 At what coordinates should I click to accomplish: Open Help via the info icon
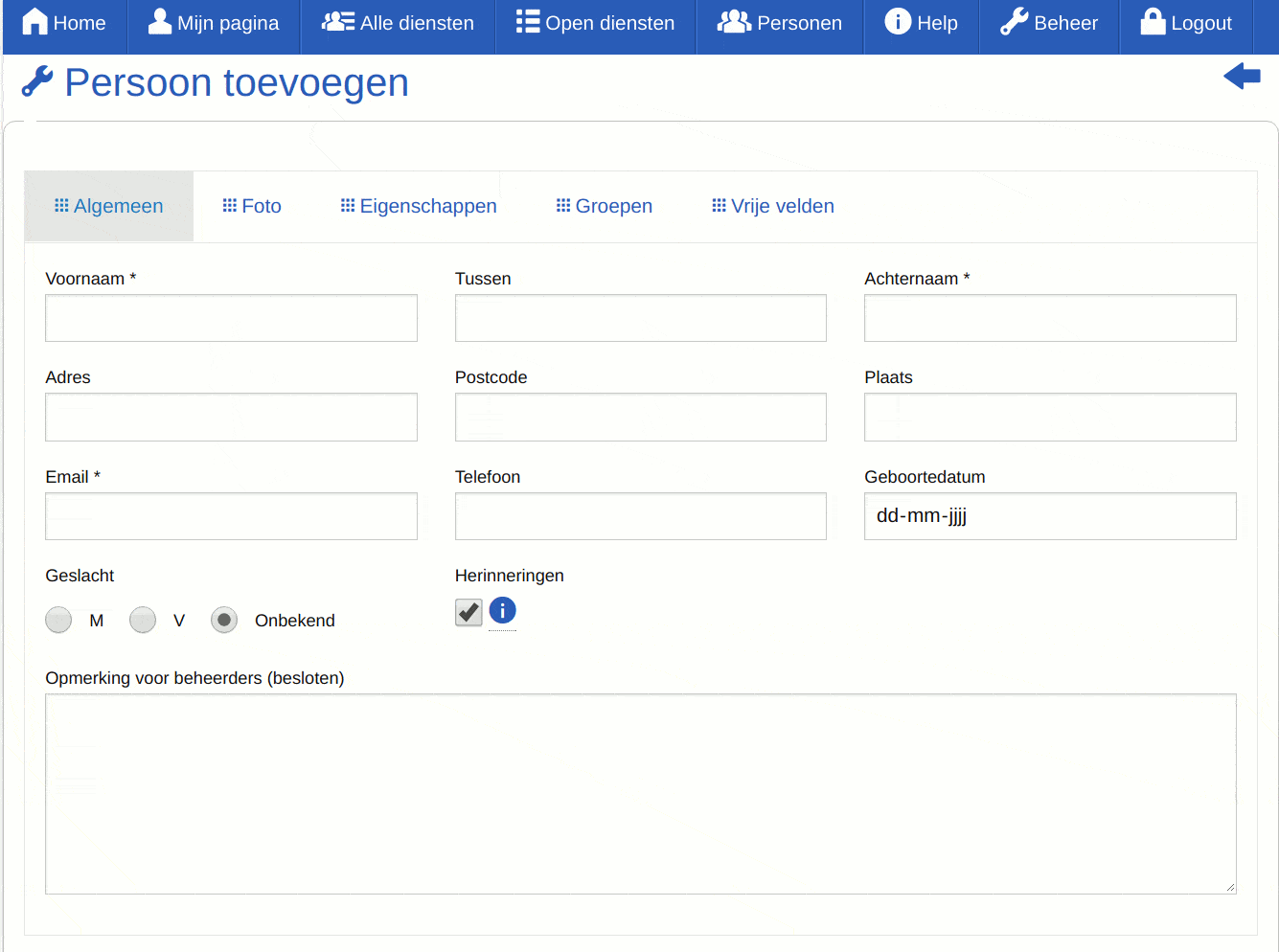pos(899,21)
